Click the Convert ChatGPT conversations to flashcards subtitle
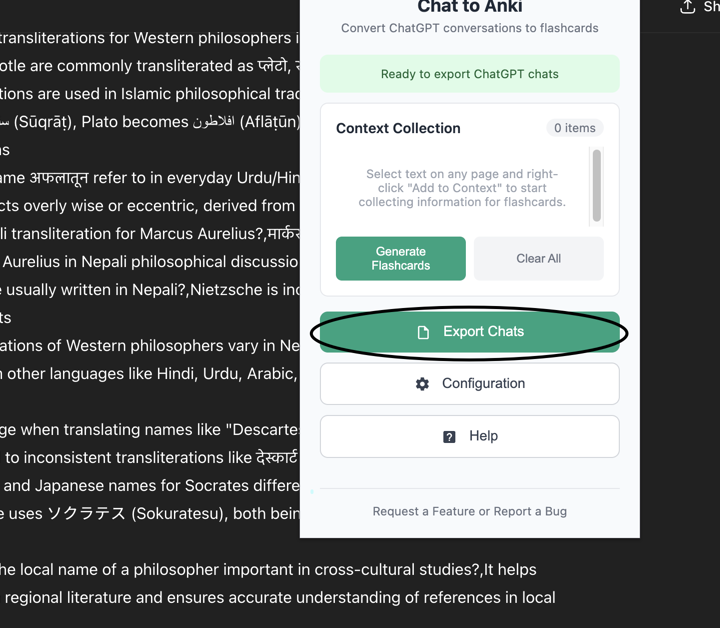720x628 pixels. point(470,28)
